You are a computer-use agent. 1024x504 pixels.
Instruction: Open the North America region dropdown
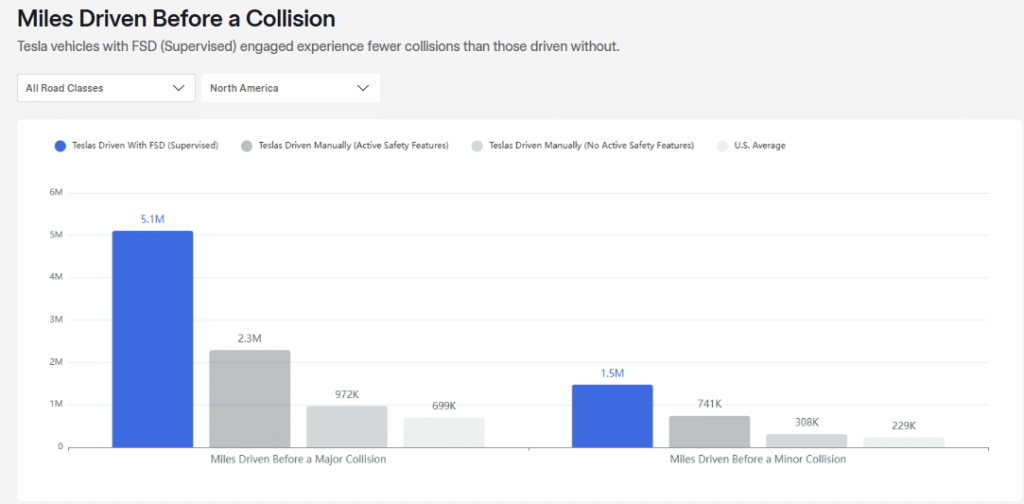coord(290,88)
